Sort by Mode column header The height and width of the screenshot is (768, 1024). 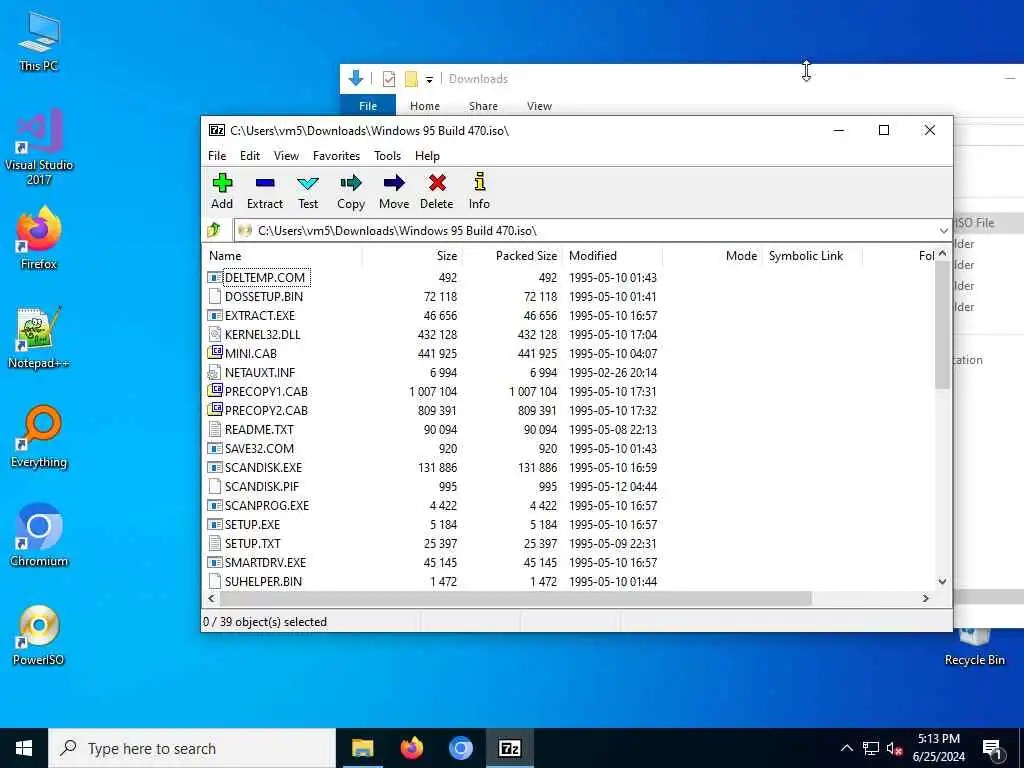click(712, 255)
